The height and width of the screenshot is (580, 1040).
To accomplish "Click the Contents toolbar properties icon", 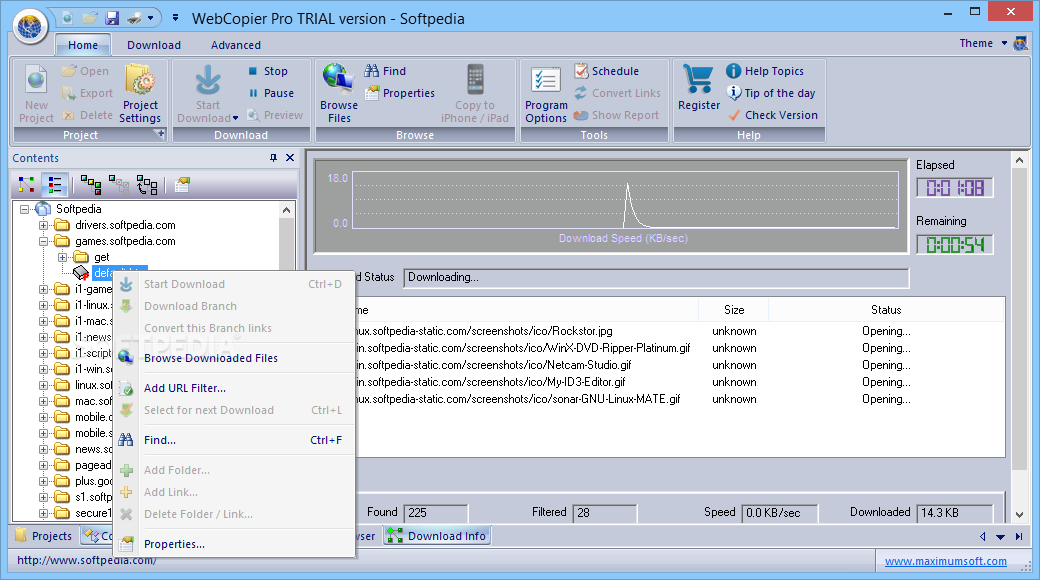I will (x=182, y=184).
